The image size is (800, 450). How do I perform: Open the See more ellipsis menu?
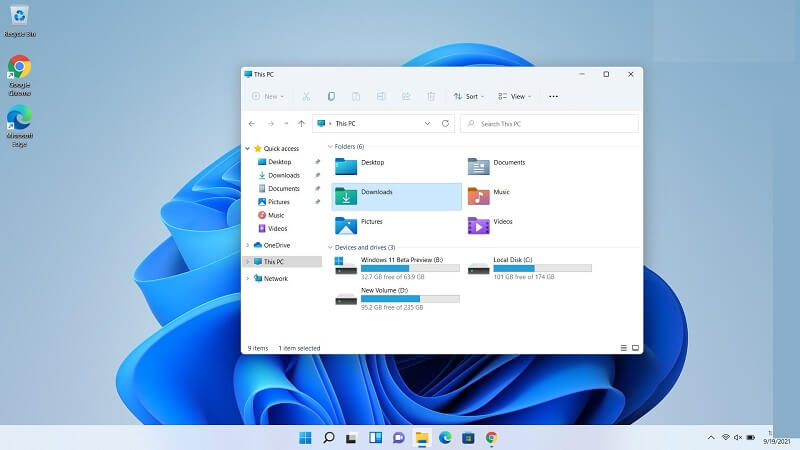pos(553,97)
